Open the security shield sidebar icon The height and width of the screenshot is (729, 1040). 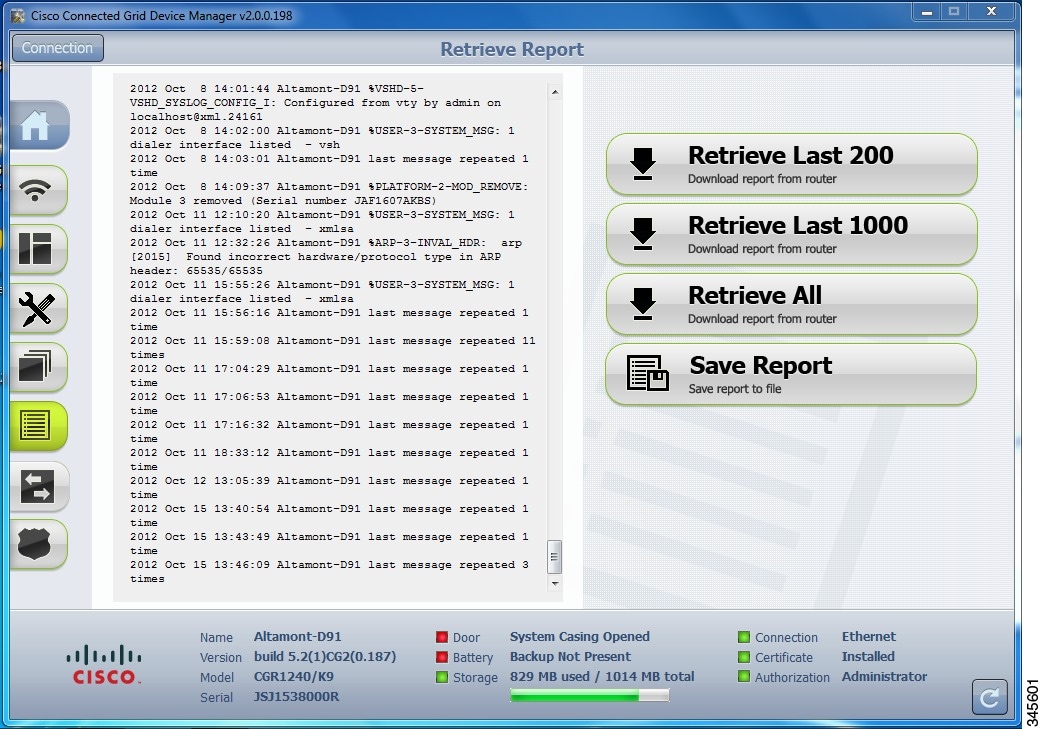click(38, 545)
